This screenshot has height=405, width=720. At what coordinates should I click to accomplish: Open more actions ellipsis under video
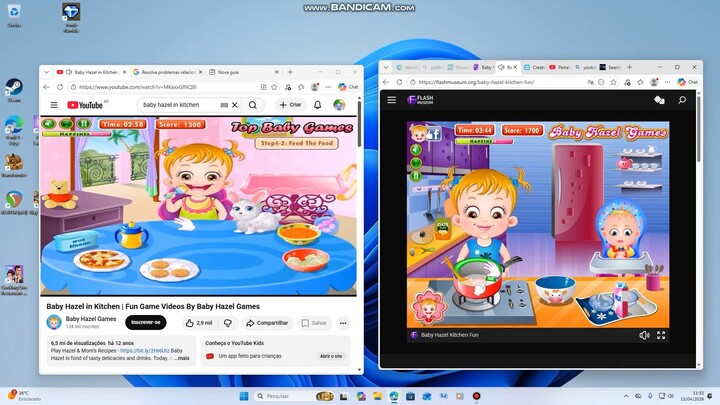point(343,323)
